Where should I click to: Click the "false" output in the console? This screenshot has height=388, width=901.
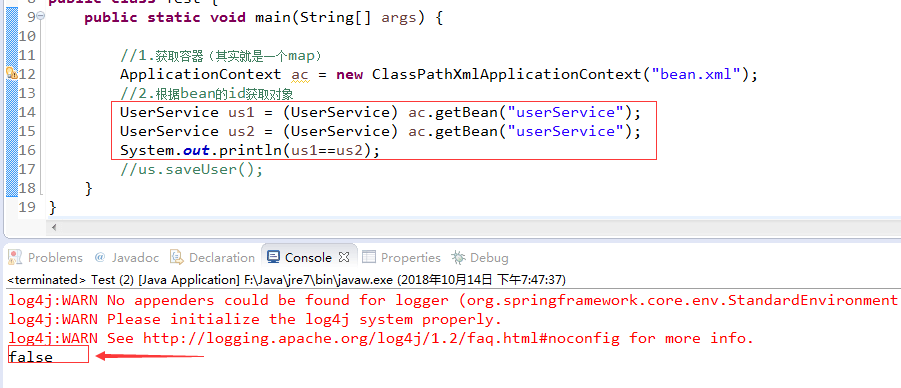tap(30, 357)
